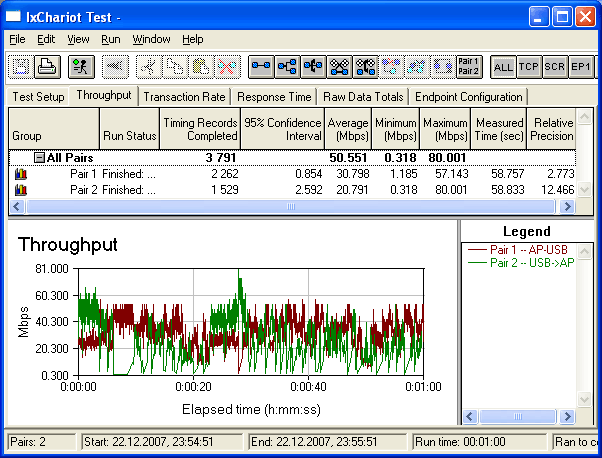The width and height of the screenshot is (602, 458).
Task: Click the Cut scissors icon
Action: click(149, 67)
